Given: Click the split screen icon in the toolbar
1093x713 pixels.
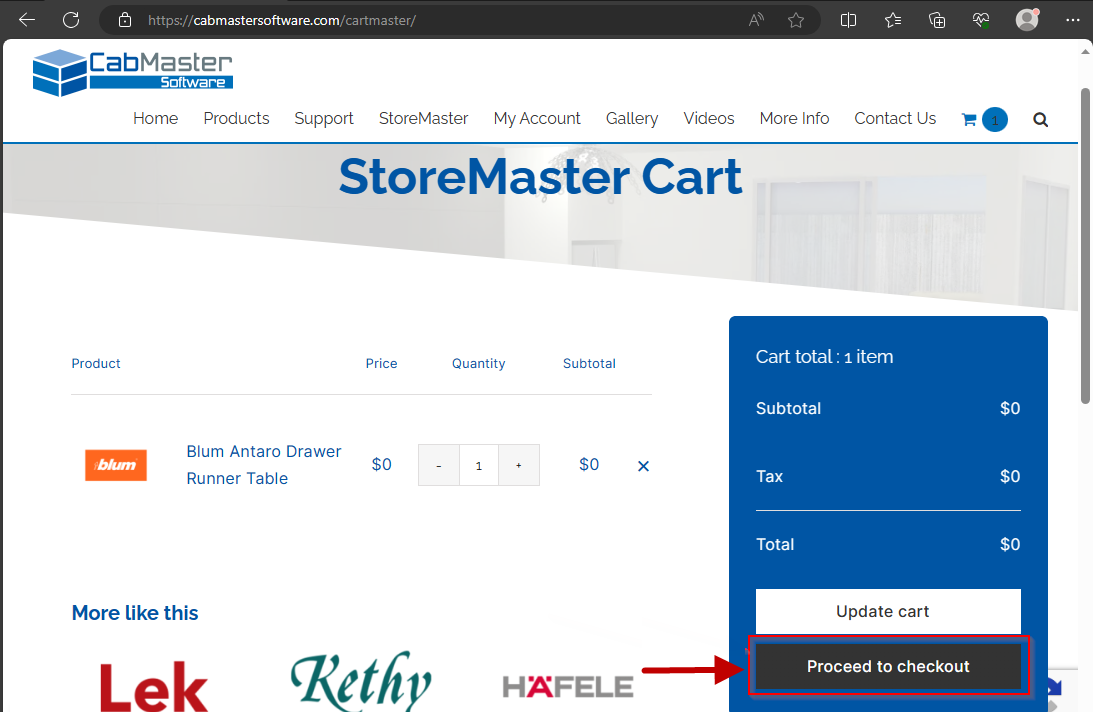Looking at the screenshot, I should (x=848, y=19).
